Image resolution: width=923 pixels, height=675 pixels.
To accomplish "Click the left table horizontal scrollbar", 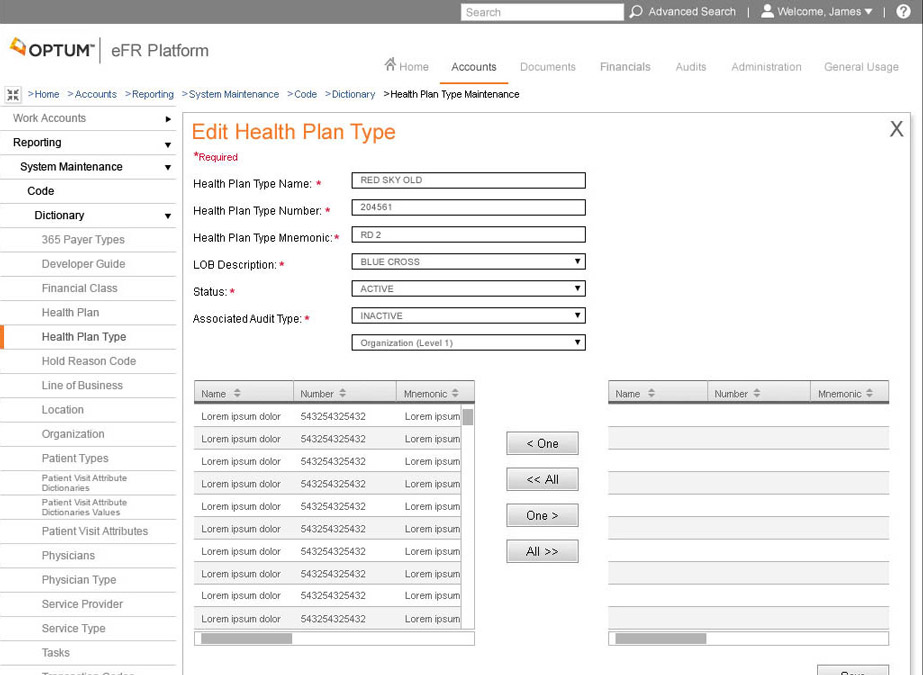I will (246, 638).
